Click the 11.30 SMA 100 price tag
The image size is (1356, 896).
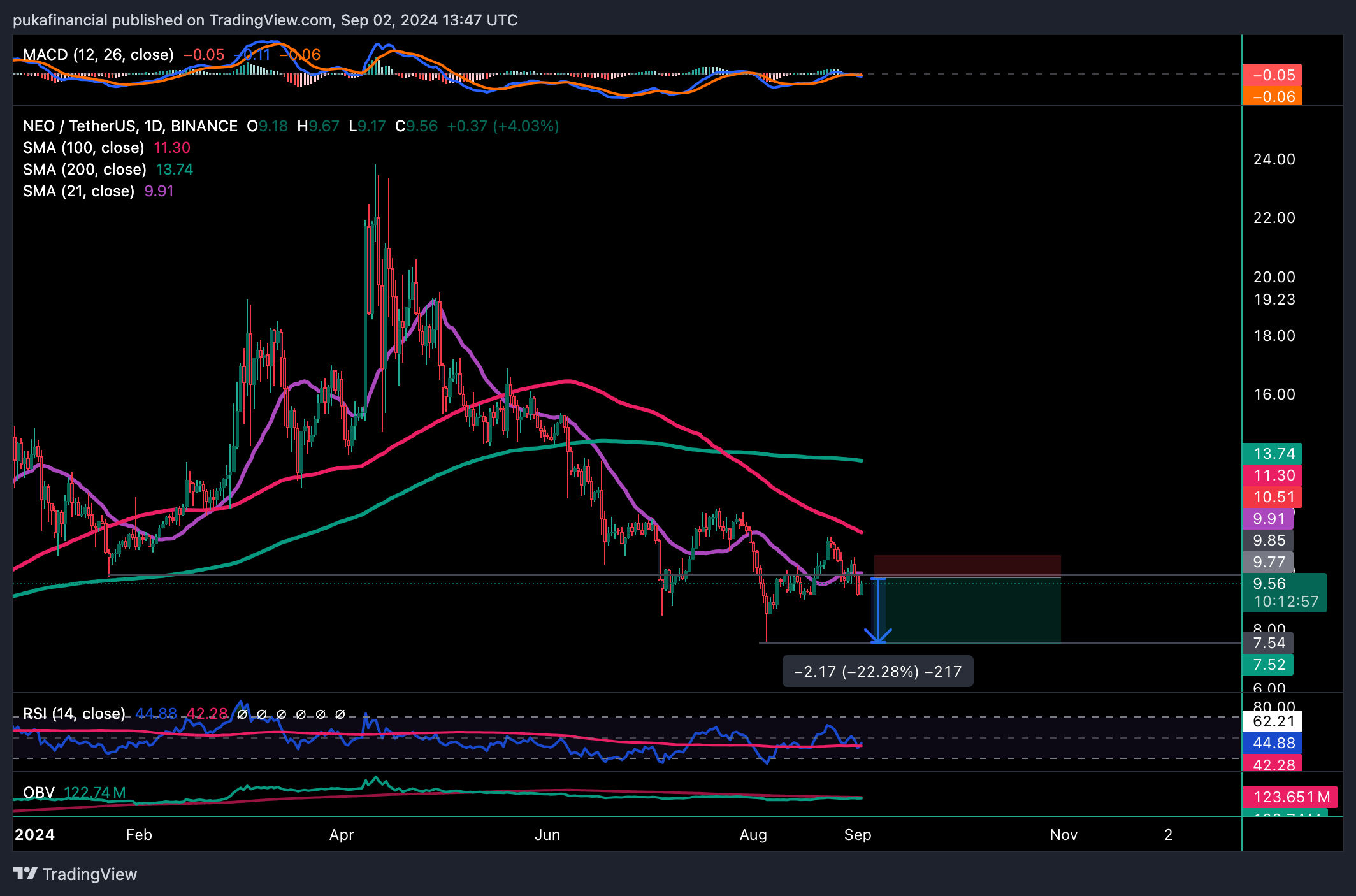pos(1272,475)
